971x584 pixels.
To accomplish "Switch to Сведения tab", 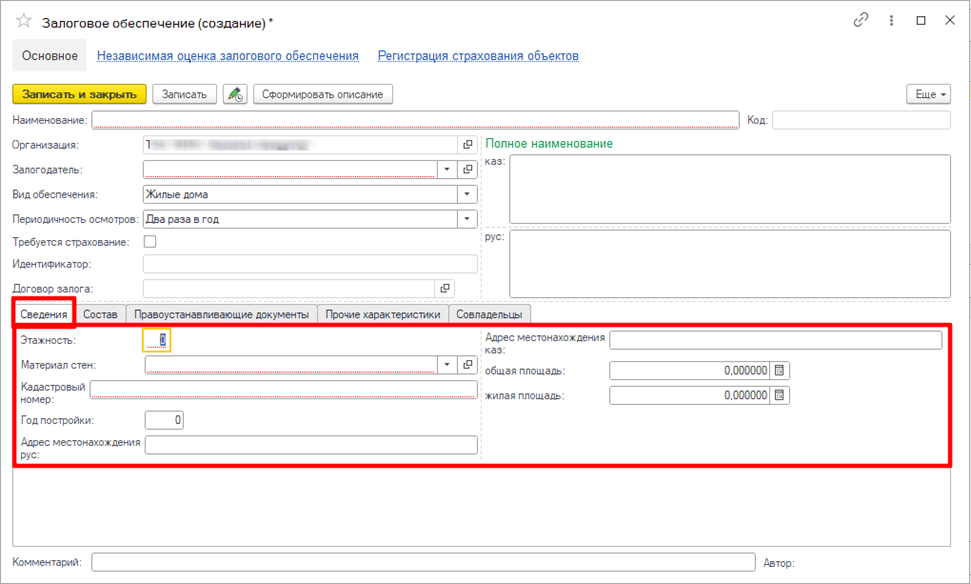I will click(x=43, y=314).
